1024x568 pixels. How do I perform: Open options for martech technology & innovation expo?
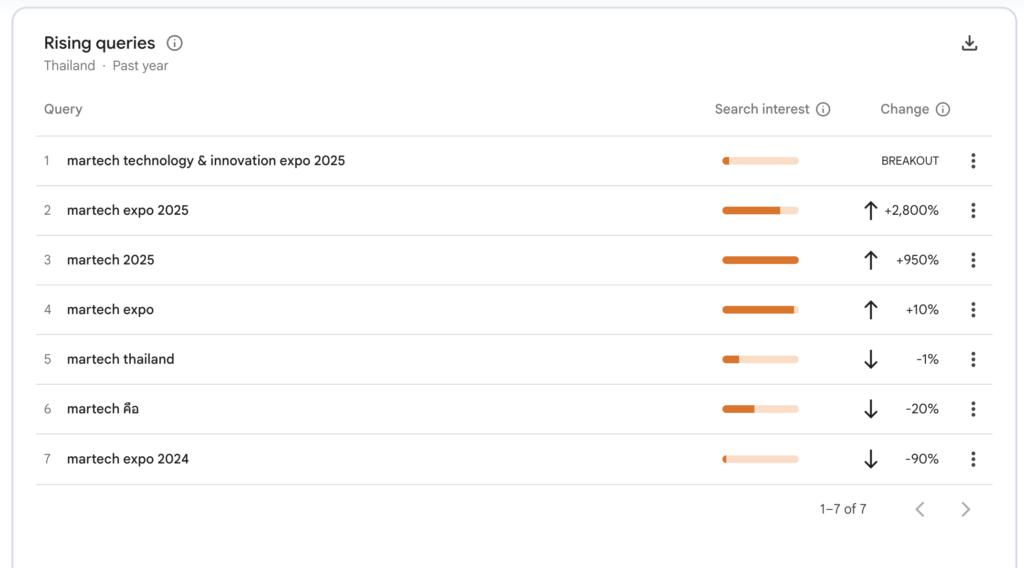(973, 161)
